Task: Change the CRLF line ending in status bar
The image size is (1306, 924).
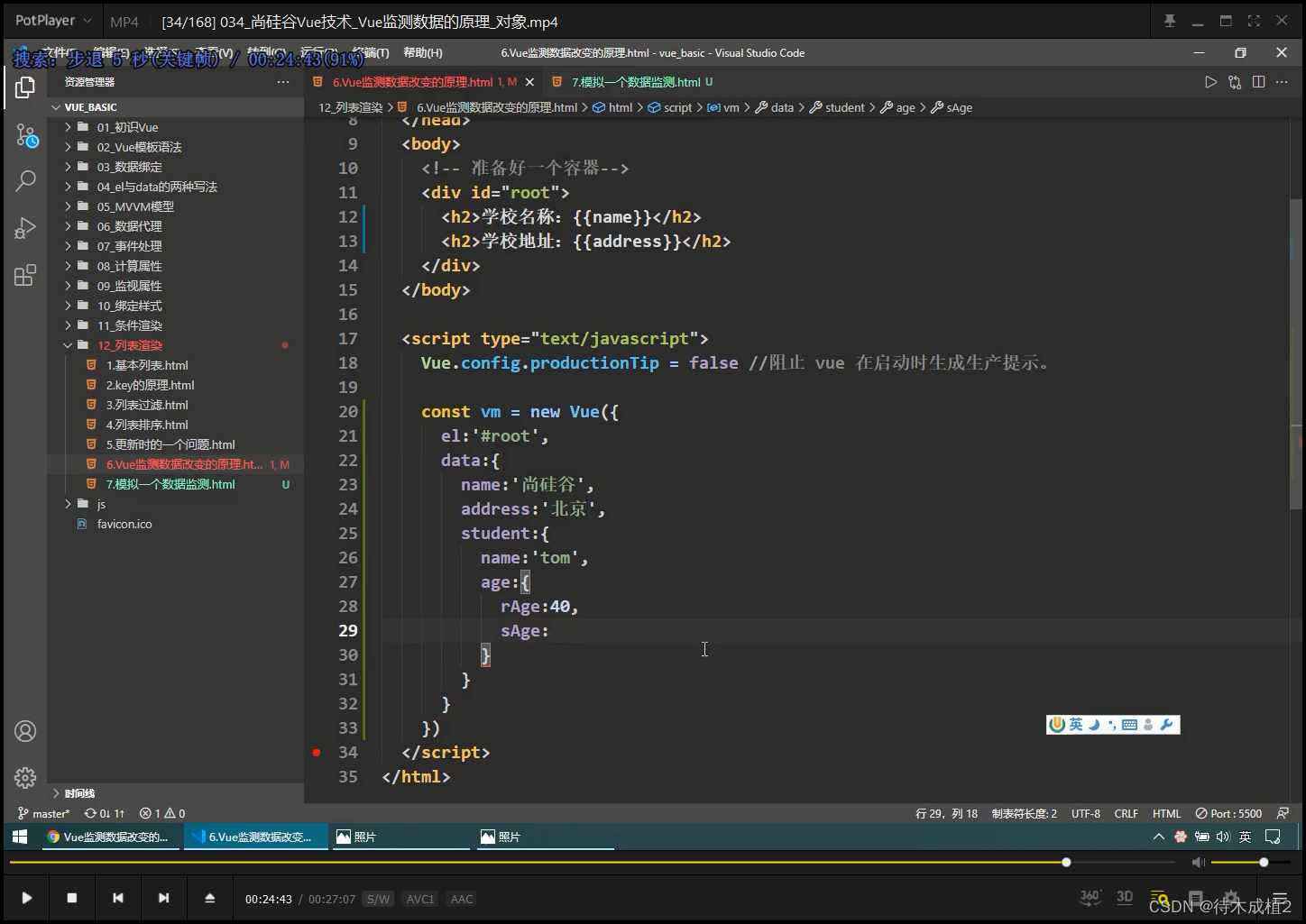Action: 1126,813
